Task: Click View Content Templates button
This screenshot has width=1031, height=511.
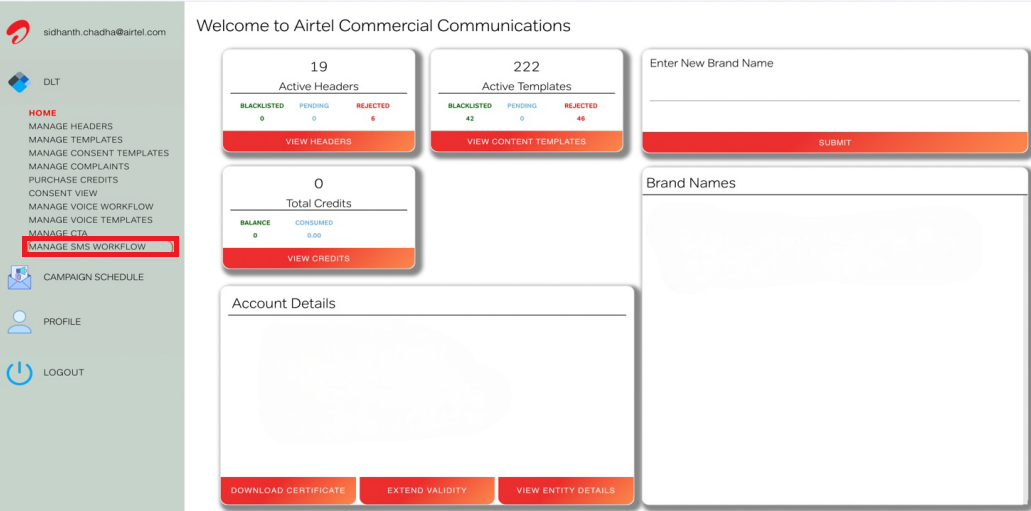Action: click(526, 142)
